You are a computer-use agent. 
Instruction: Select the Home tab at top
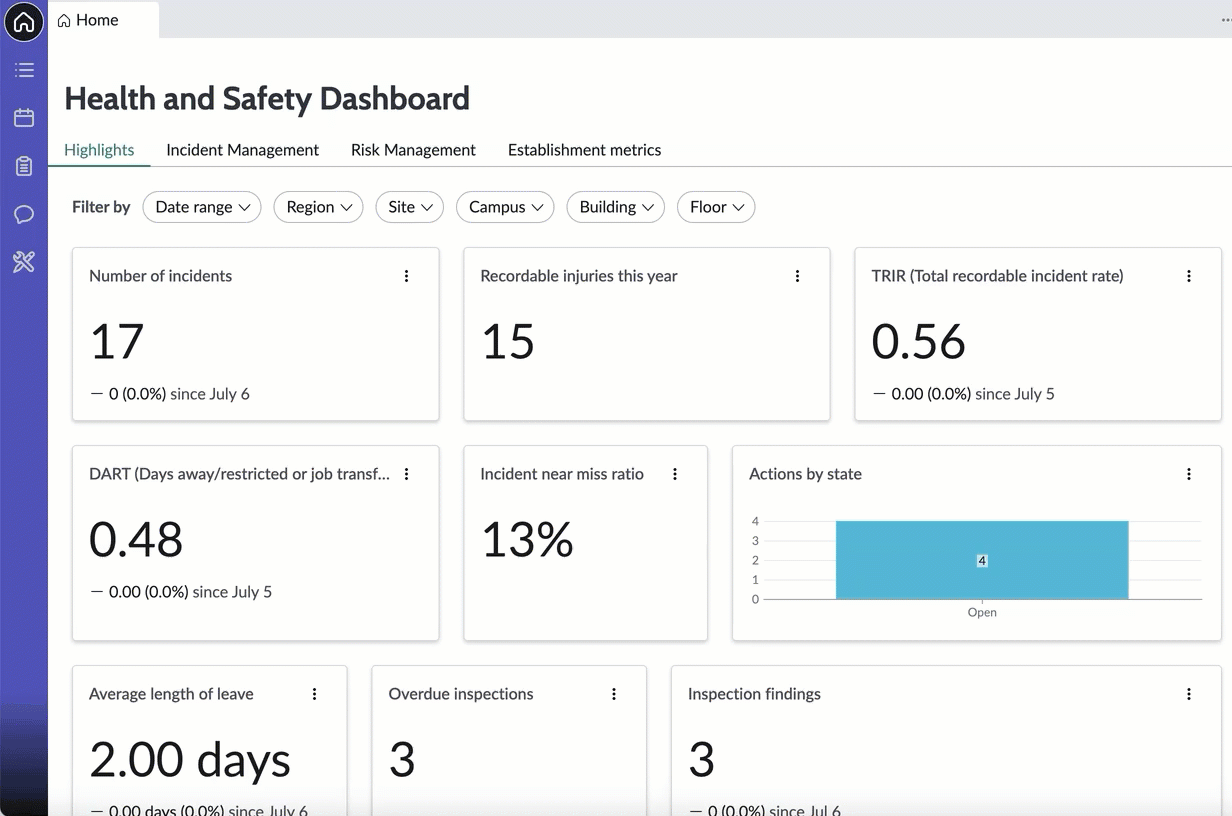click(x=104, y=20)
